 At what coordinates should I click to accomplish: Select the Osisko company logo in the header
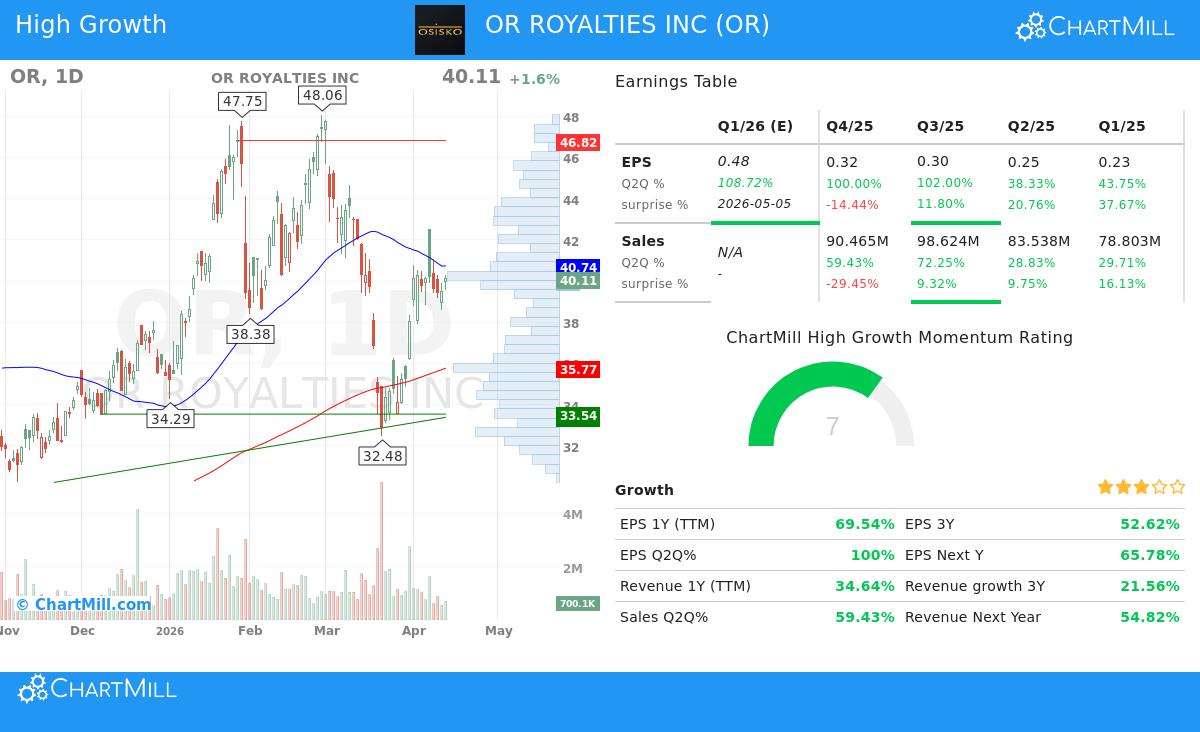point(440,29)
